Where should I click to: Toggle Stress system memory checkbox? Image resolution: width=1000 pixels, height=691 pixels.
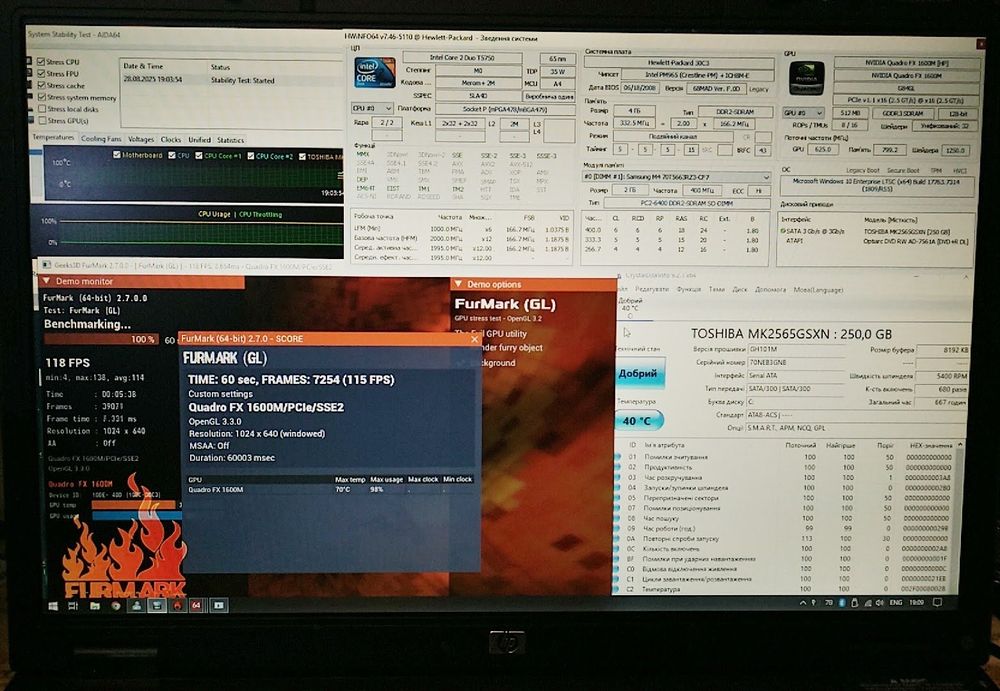click(41, 97)
